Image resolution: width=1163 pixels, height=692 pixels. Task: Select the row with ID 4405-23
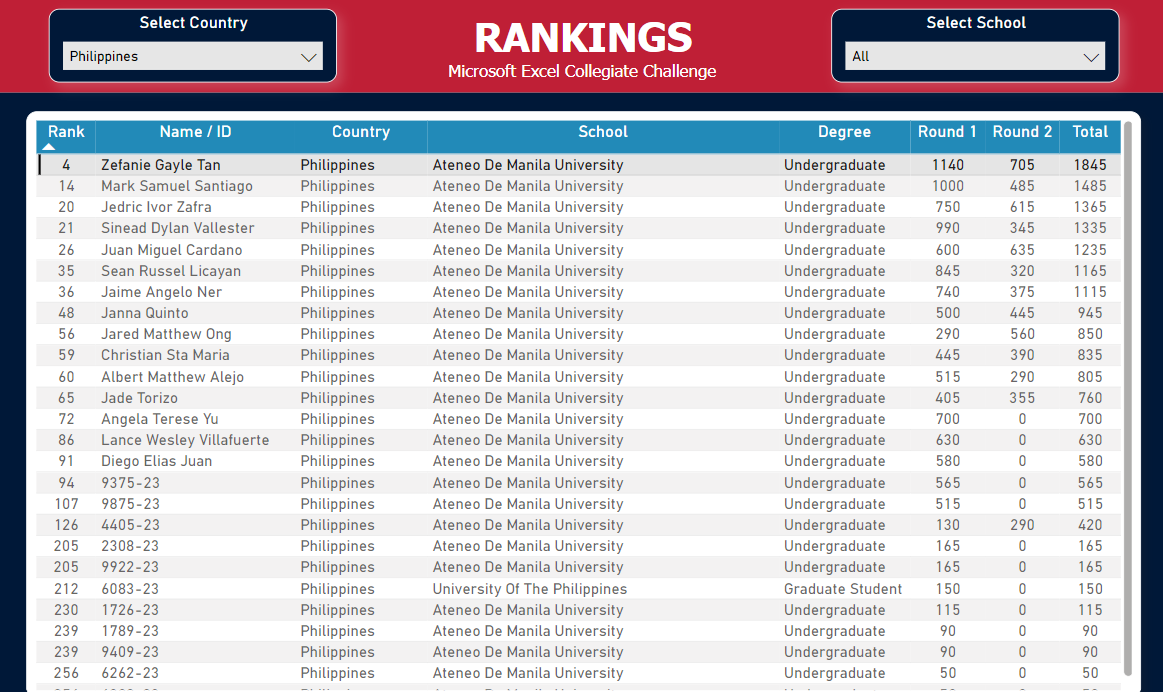[x=130, y=525]
